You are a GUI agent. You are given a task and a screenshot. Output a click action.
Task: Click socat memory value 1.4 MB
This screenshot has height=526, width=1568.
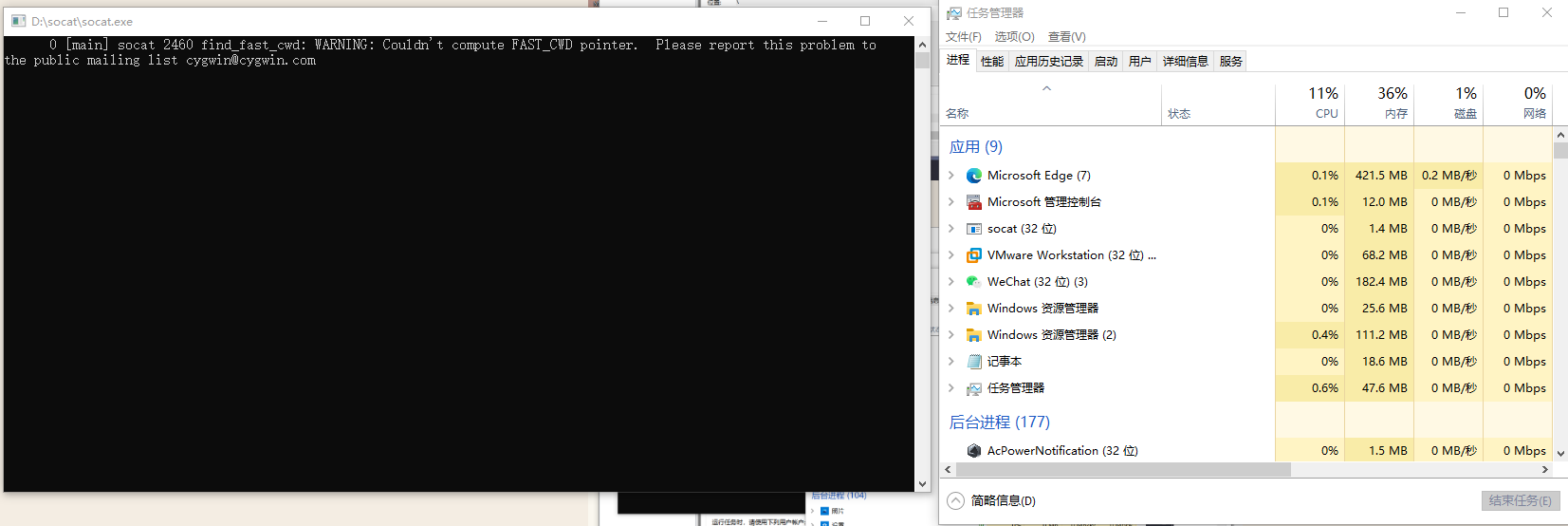(x=1389, y=229)
